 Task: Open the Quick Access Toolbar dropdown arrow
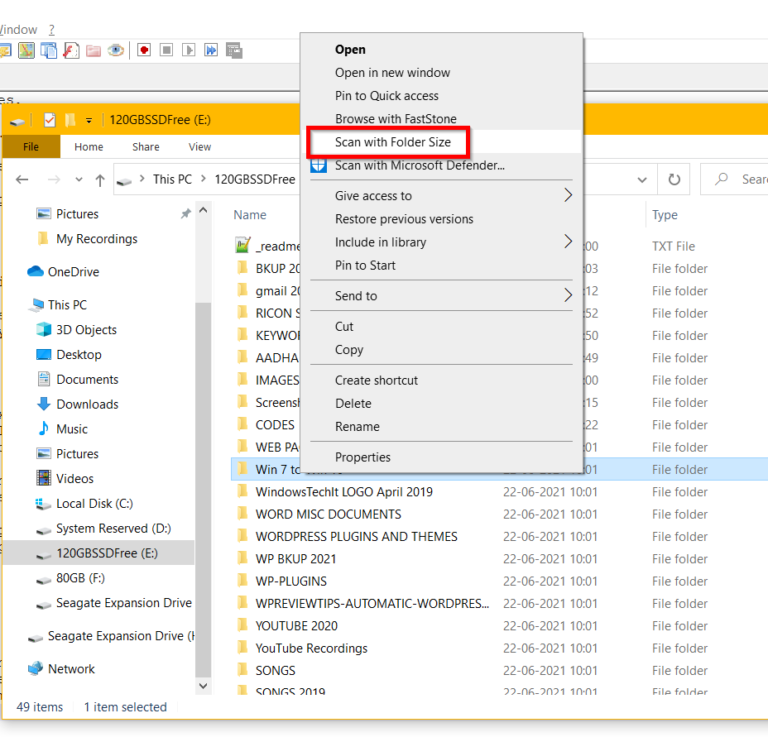[89, 121]
